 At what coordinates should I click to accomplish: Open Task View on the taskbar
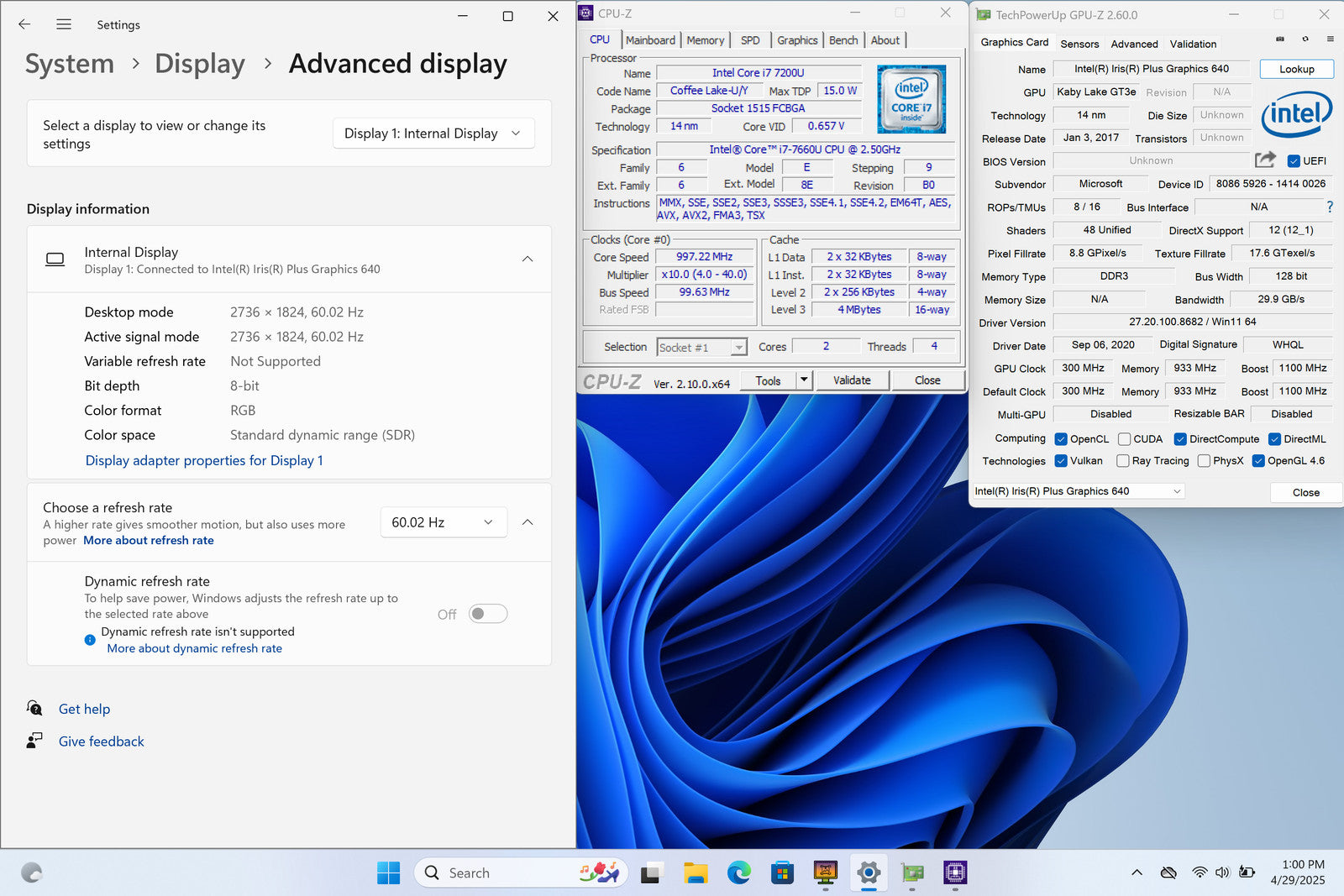pyautogui.click(x=651, y=873)
